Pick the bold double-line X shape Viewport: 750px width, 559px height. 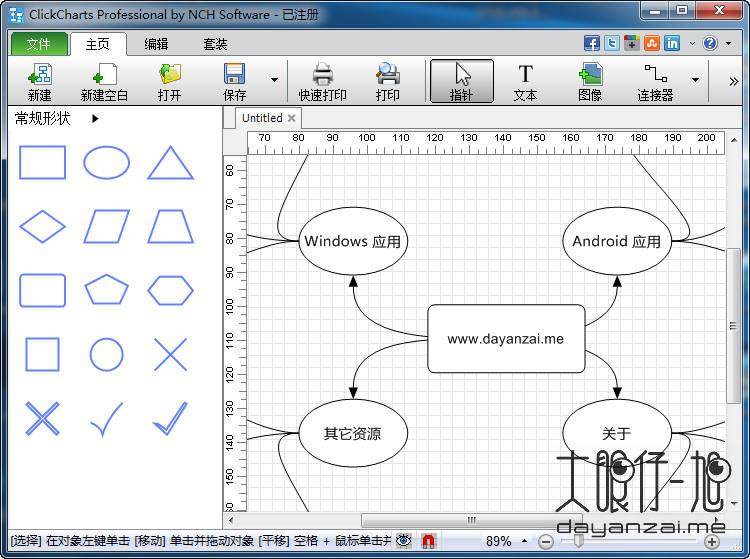pyautogui.click(x=42, y=418)
